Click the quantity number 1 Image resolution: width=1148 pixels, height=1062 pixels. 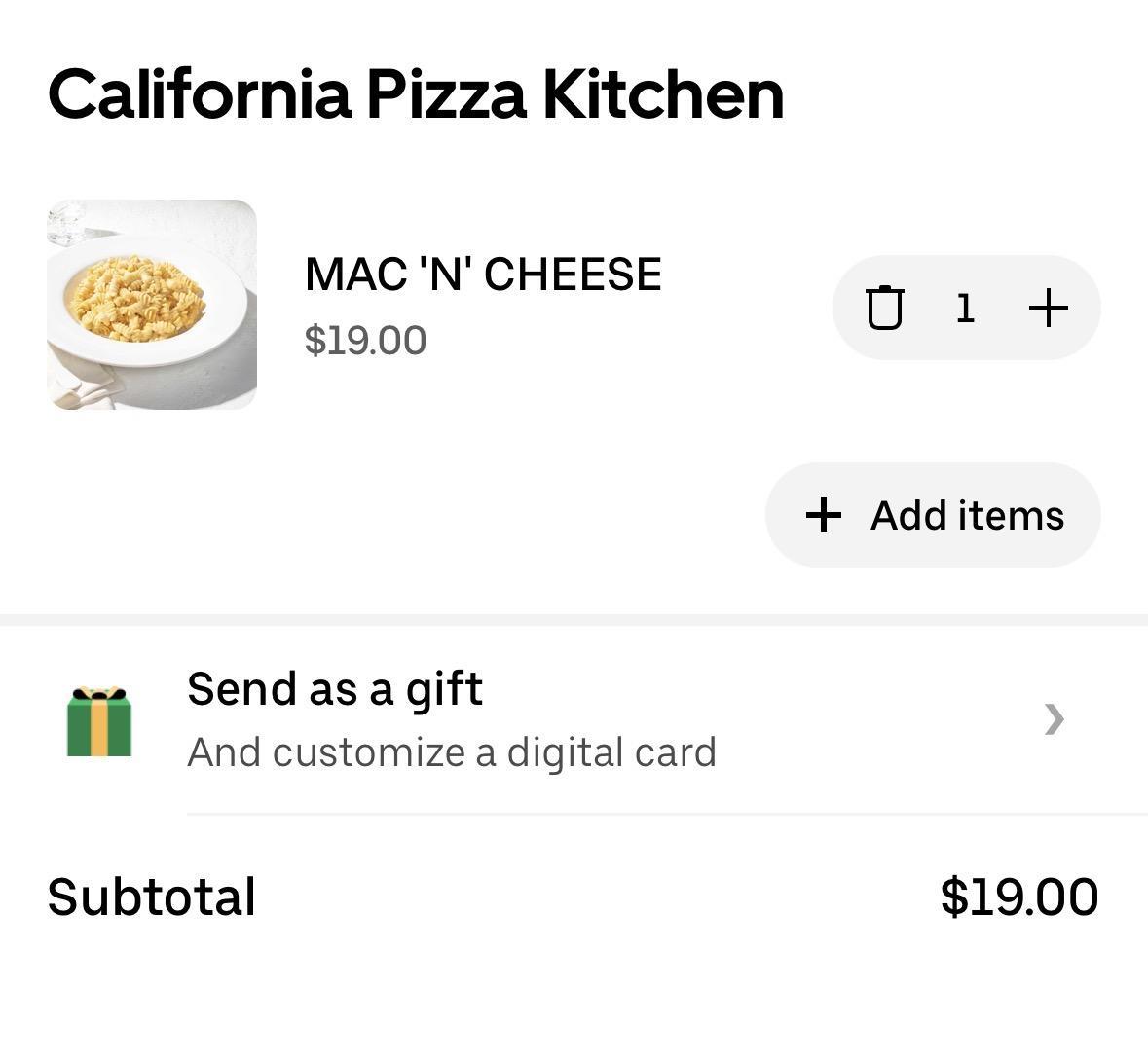point(965,308)
